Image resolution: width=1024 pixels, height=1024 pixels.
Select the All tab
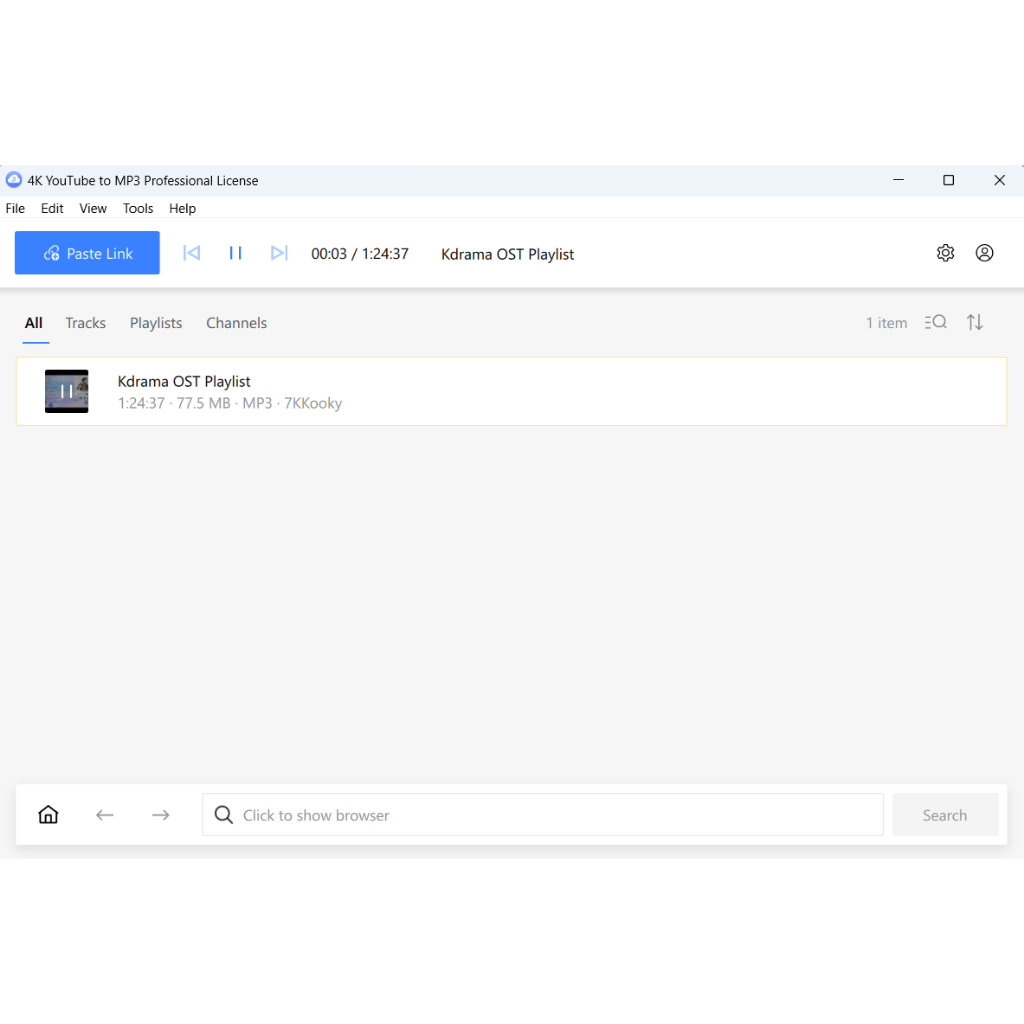click(34, 323)
